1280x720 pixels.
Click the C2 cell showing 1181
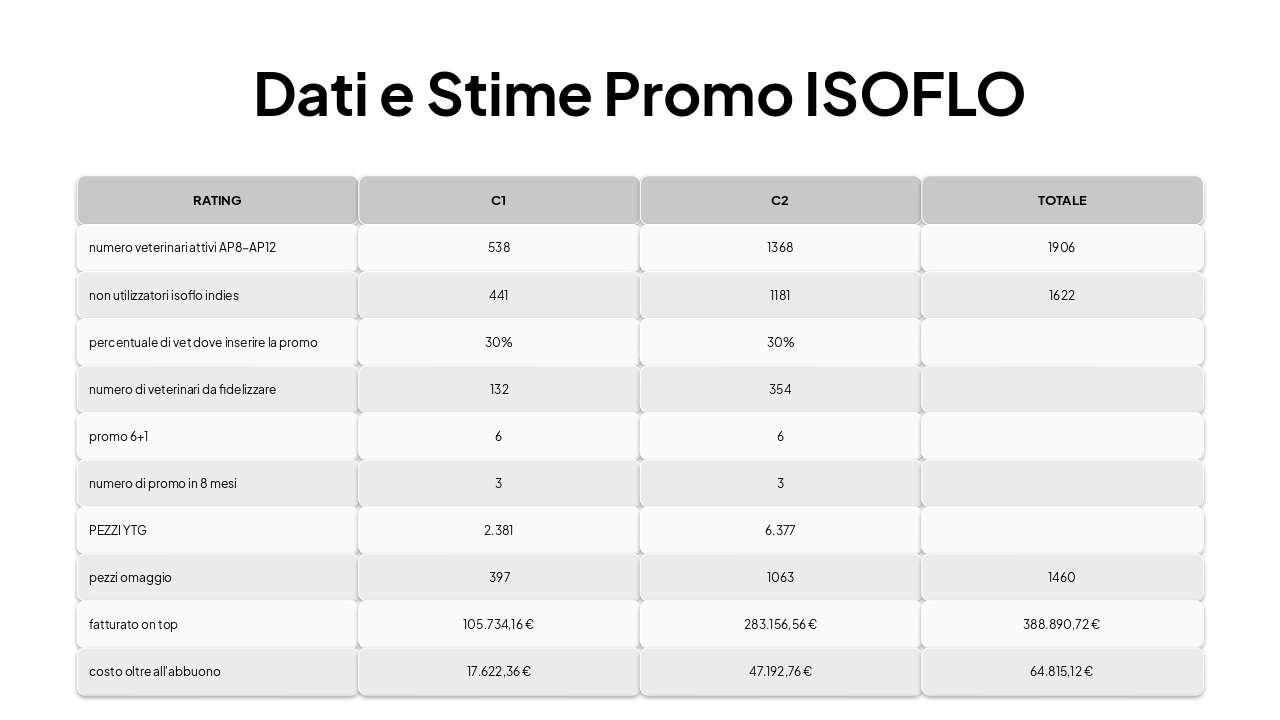[x=780, y=295]
